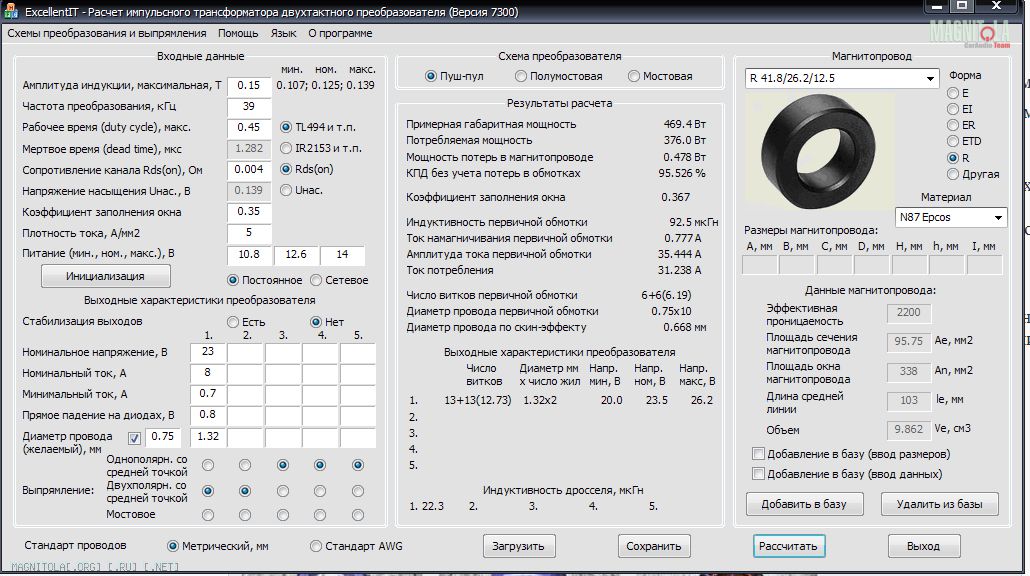The width and height of the screenshot is (1030, 576).
Task: Click the conversion frequency field 39
Action: 250,106
